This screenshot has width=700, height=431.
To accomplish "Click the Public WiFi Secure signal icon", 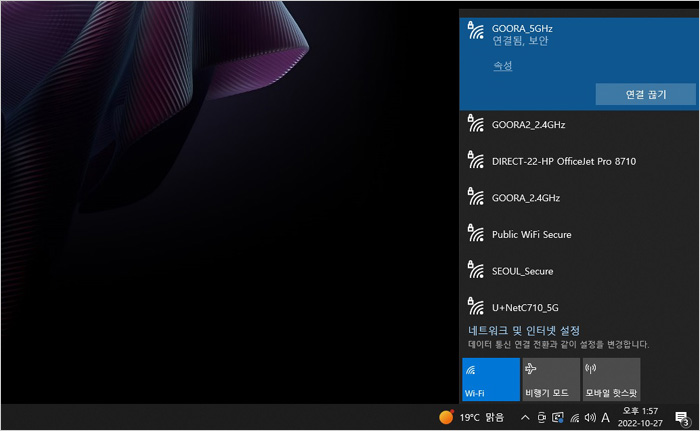I will (x=476, y=234).
